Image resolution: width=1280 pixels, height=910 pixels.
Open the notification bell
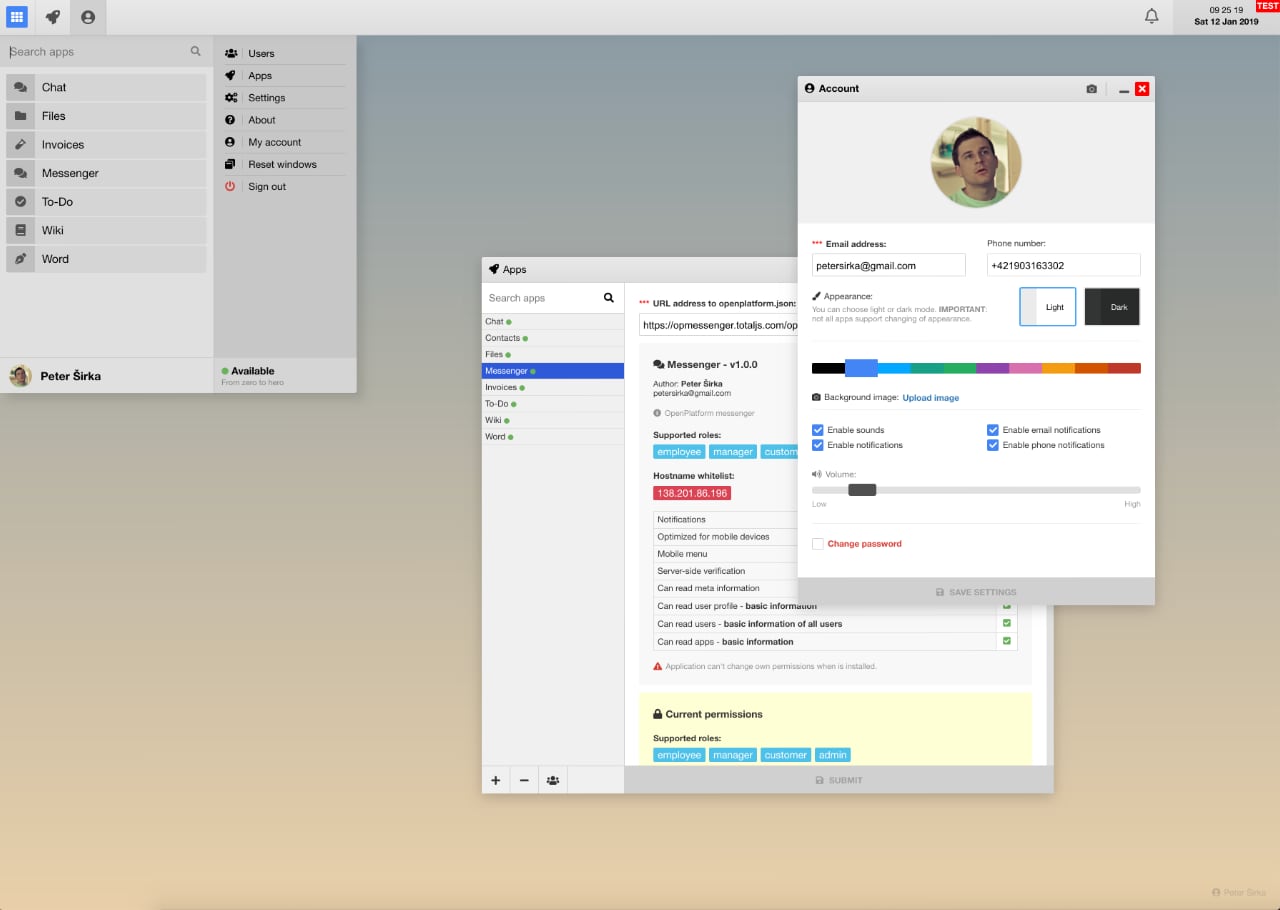[x=1151, y=16]
